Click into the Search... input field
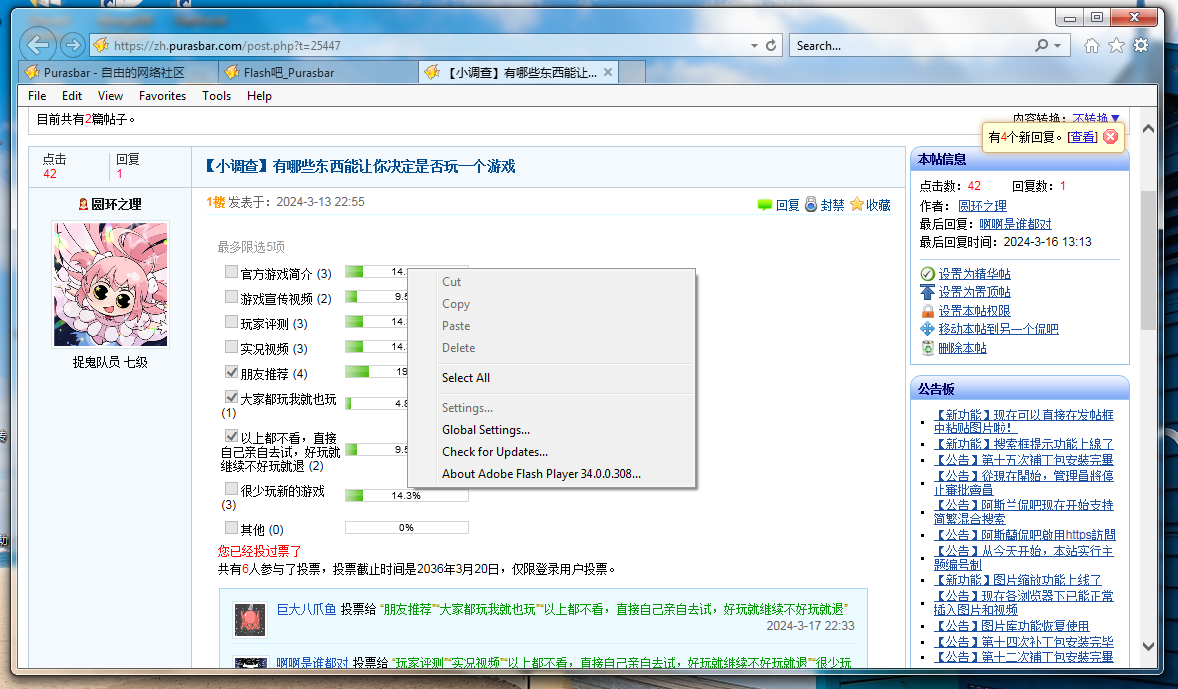The image size is (1178, 689). [913, 46]
